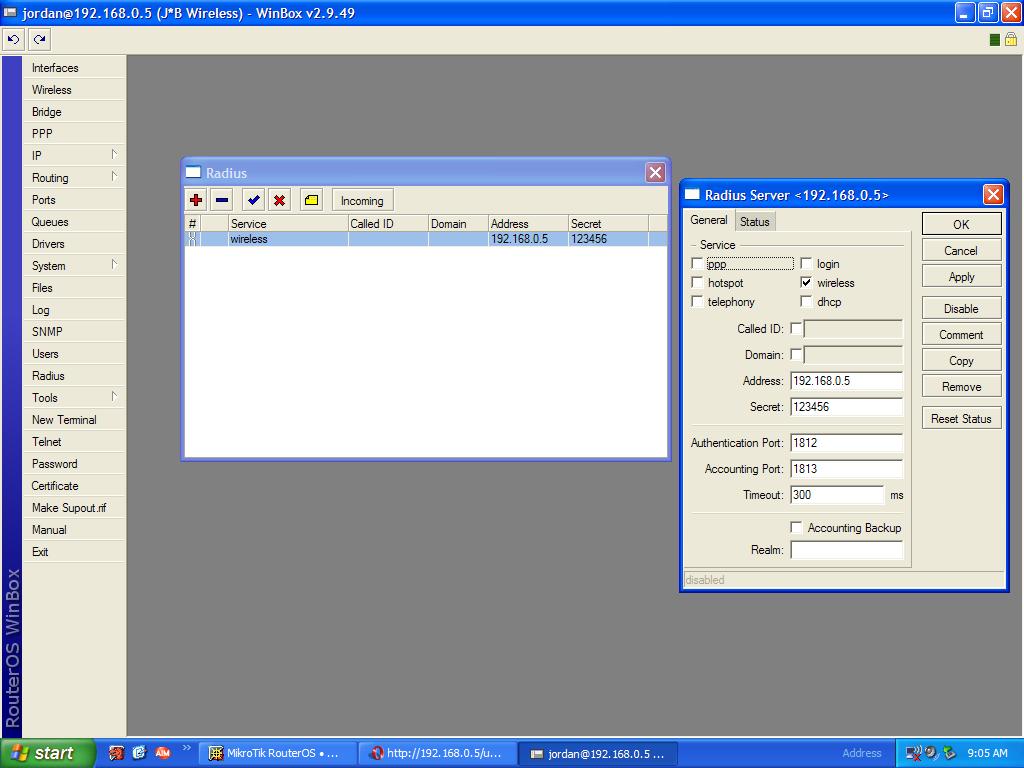1024x768 pixels.
Task: Click the red X disable icon
Action: (280, 200)
